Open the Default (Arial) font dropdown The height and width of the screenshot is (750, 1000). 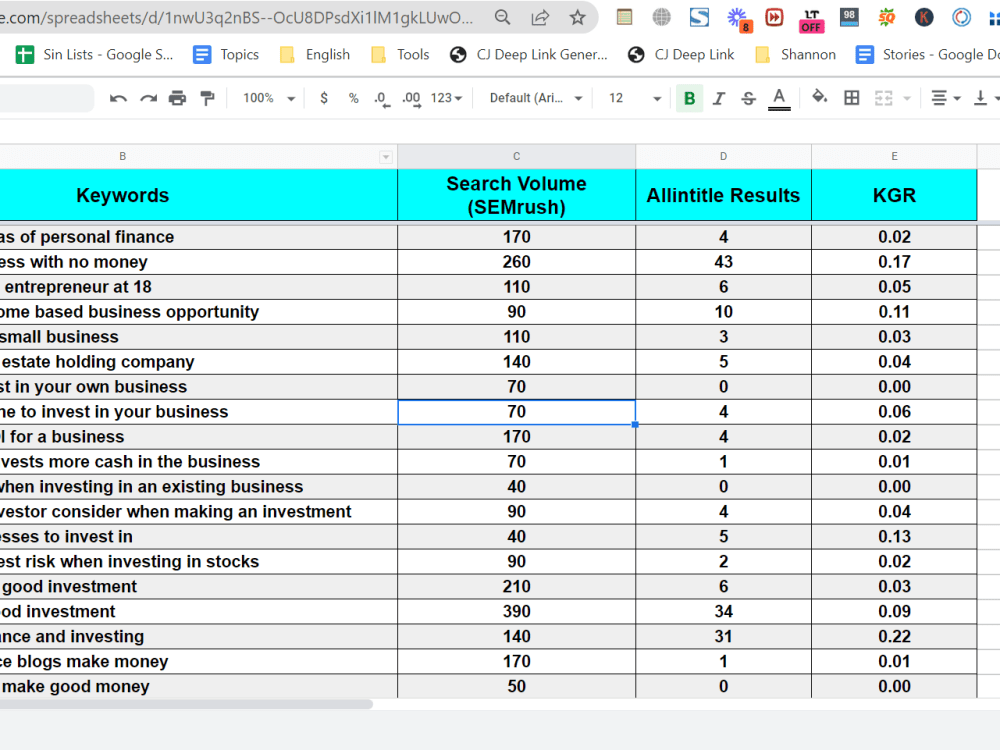(536, 98)
